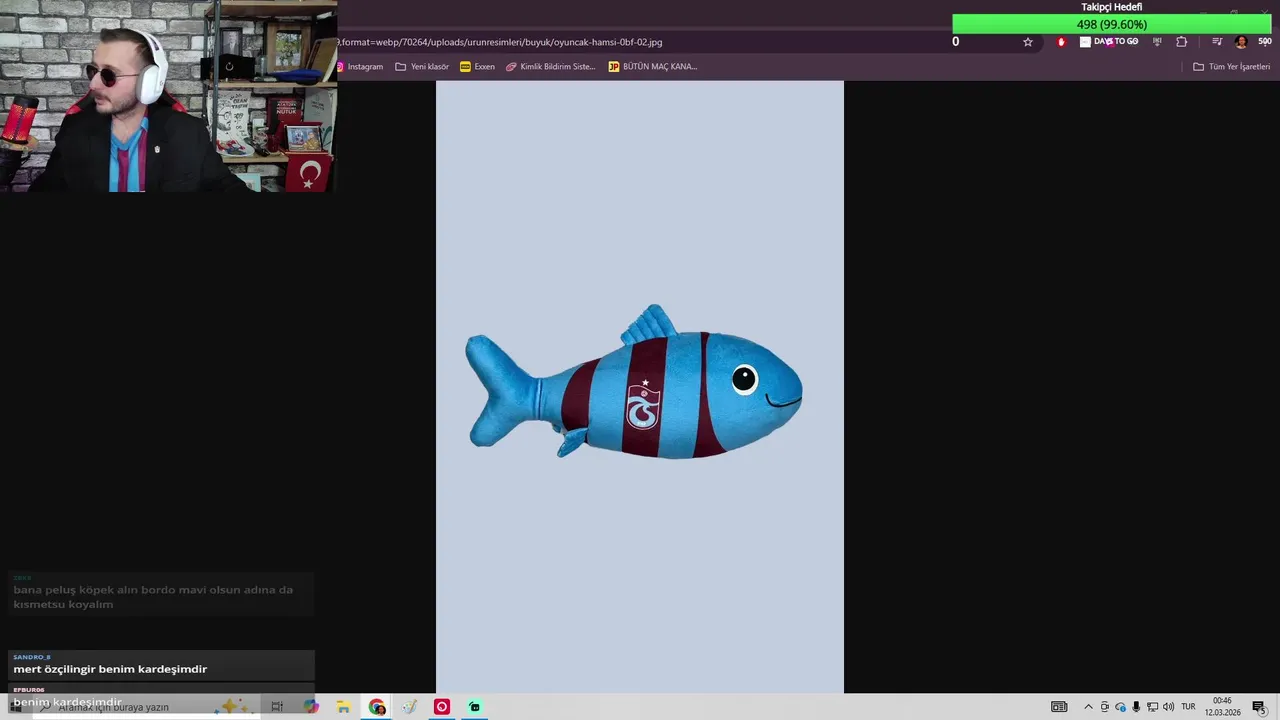Open the media control music-note icon
This screenshot has width=1280, height=720.
[x=1217, y=42]
